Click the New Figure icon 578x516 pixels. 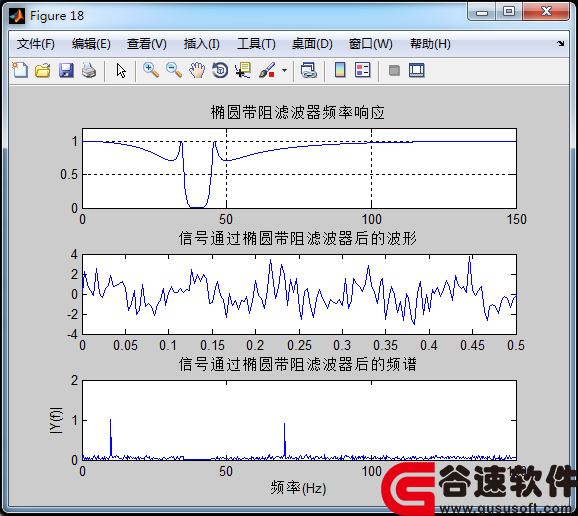pos(20,70)
